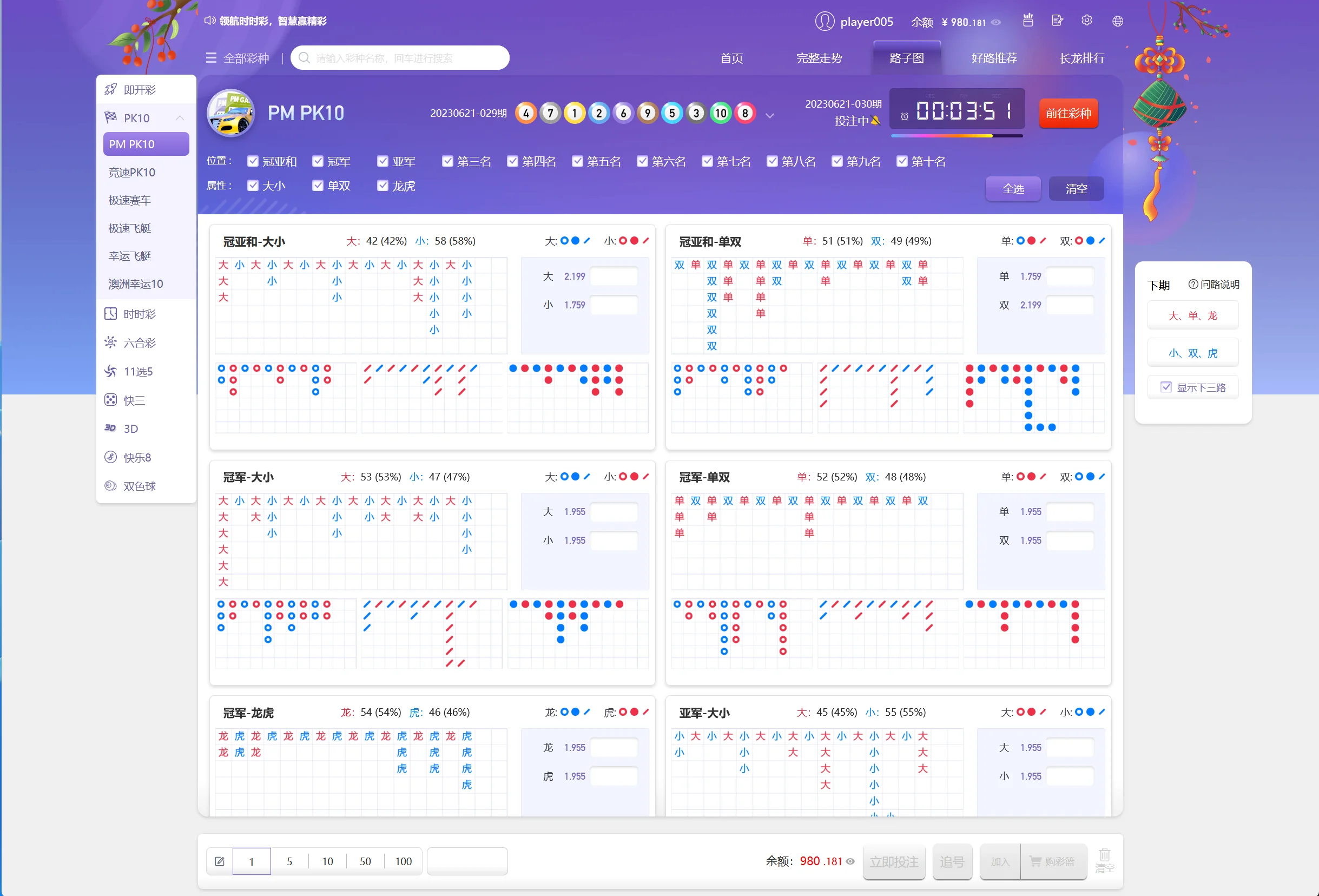Toggle the 显示下三路 checkbox
Viewport: 1319px width, 896px height.
click(1166, 387)
